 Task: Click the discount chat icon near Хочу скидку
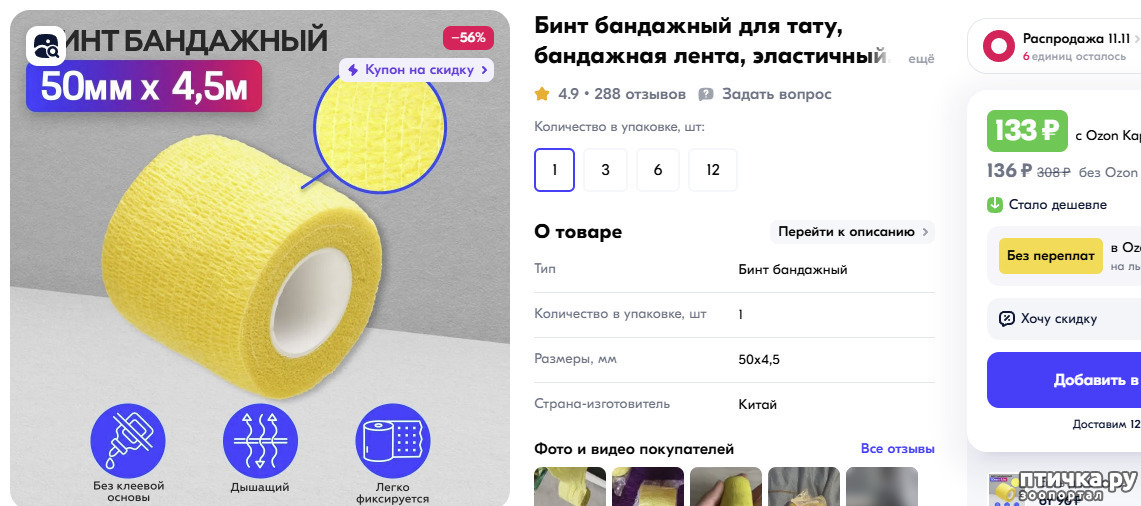1006,319
